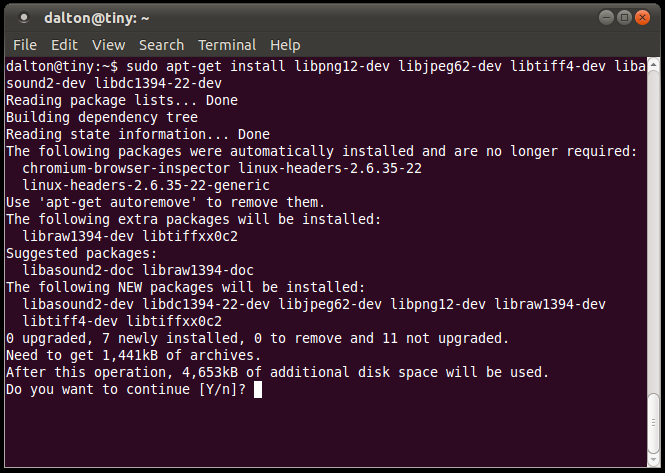The height and width of the screenshot is (473, 665).
Task: Minimize the terminal window
Action: pos(606,17)
